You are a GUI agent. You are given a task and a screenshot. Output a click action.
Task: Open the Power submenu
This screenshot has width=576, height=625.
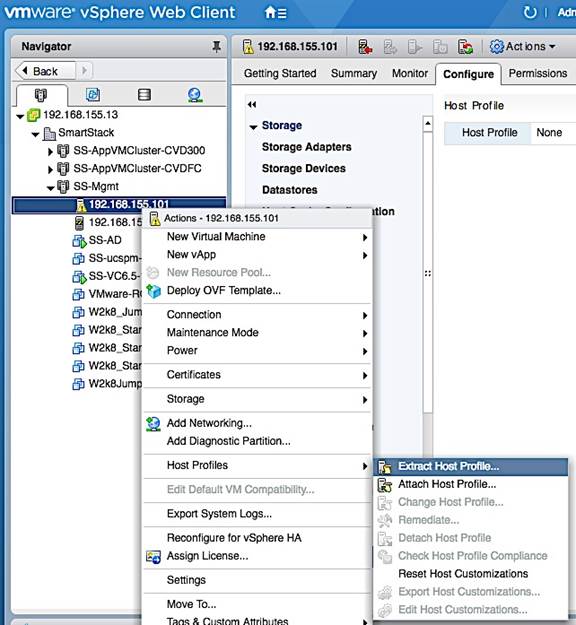click(x=257, y=351)
